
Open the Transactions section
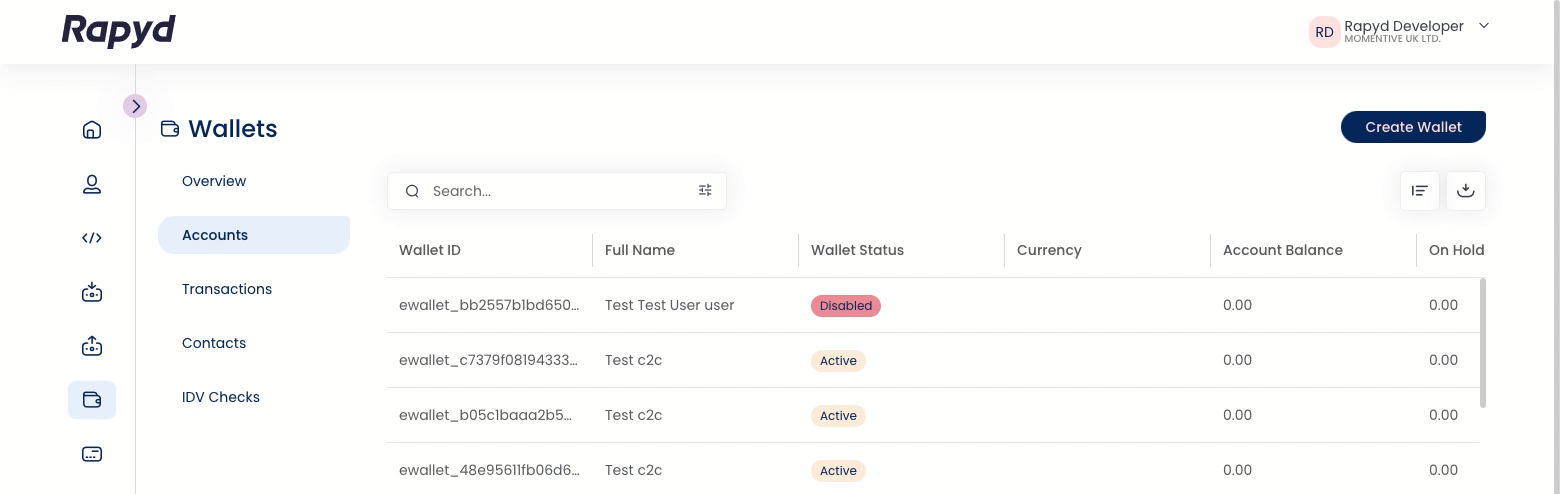click(x=227, y=289)
